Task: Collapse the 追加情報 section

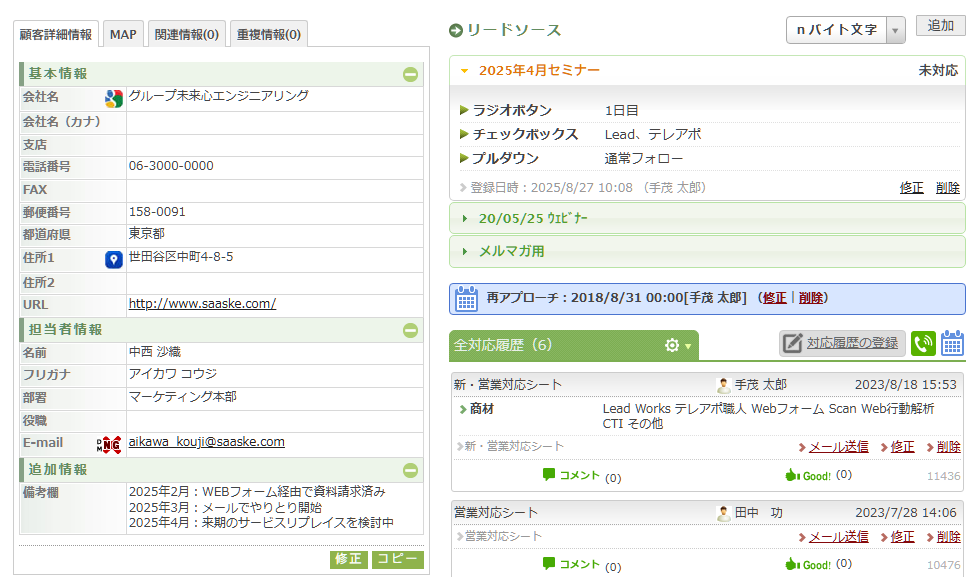Action: click(410, 470)
